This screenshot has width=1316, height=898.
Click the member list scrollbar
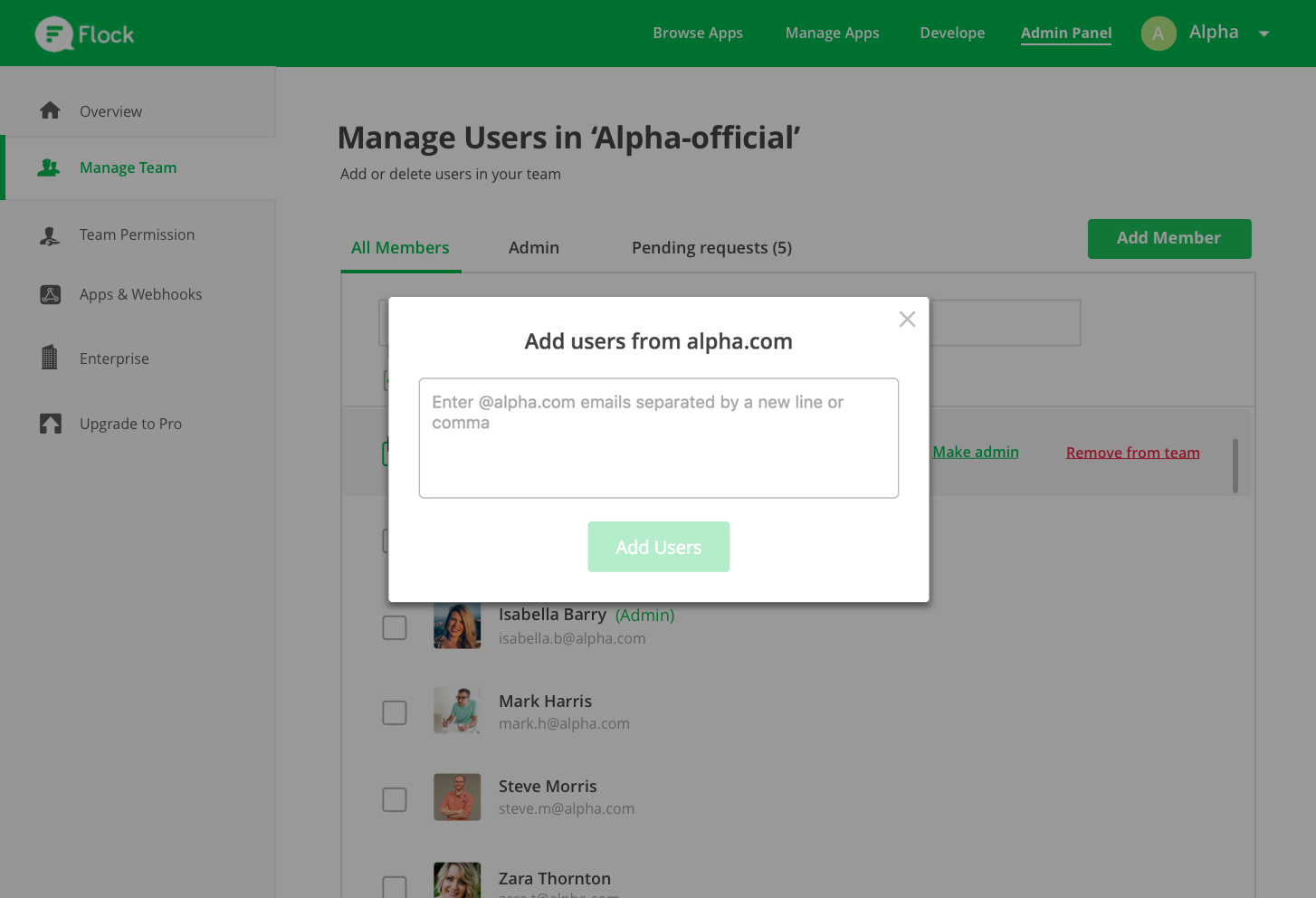(1235, 466)
